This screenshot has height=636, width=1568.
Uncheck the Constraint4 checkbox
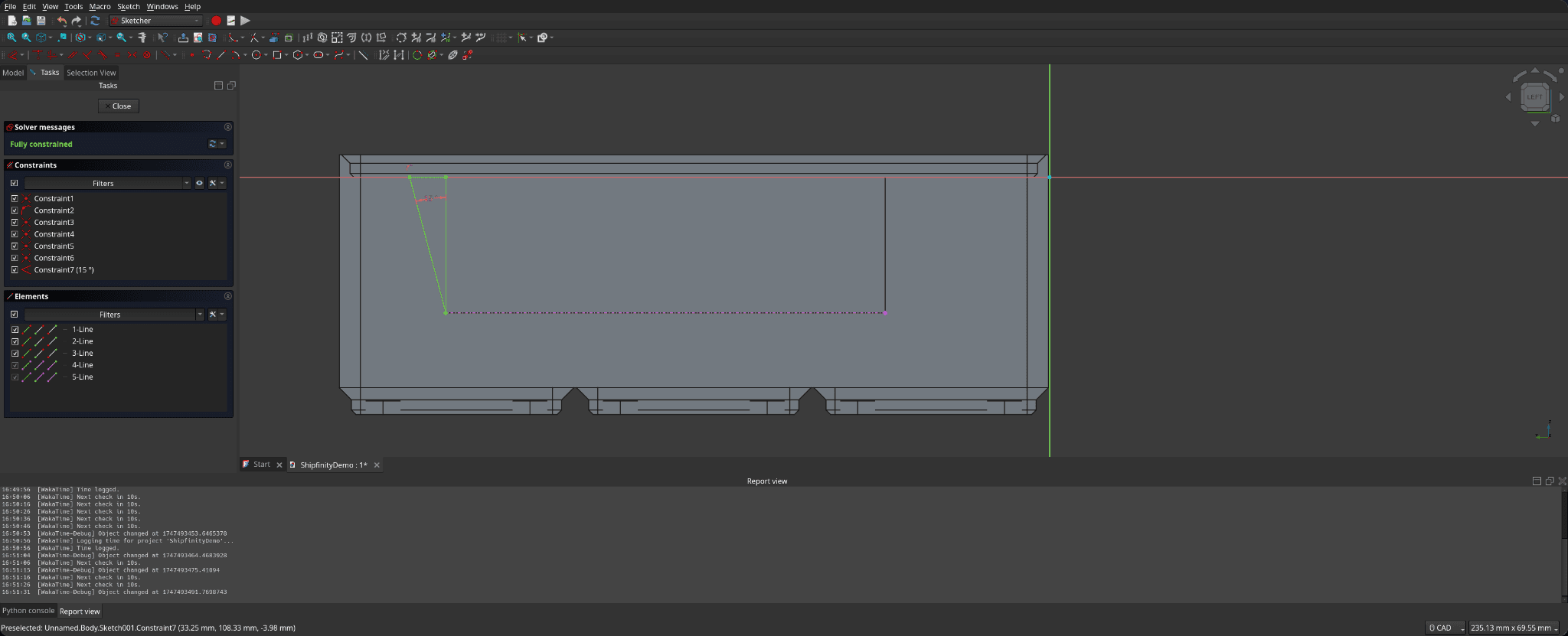point(15,234)
